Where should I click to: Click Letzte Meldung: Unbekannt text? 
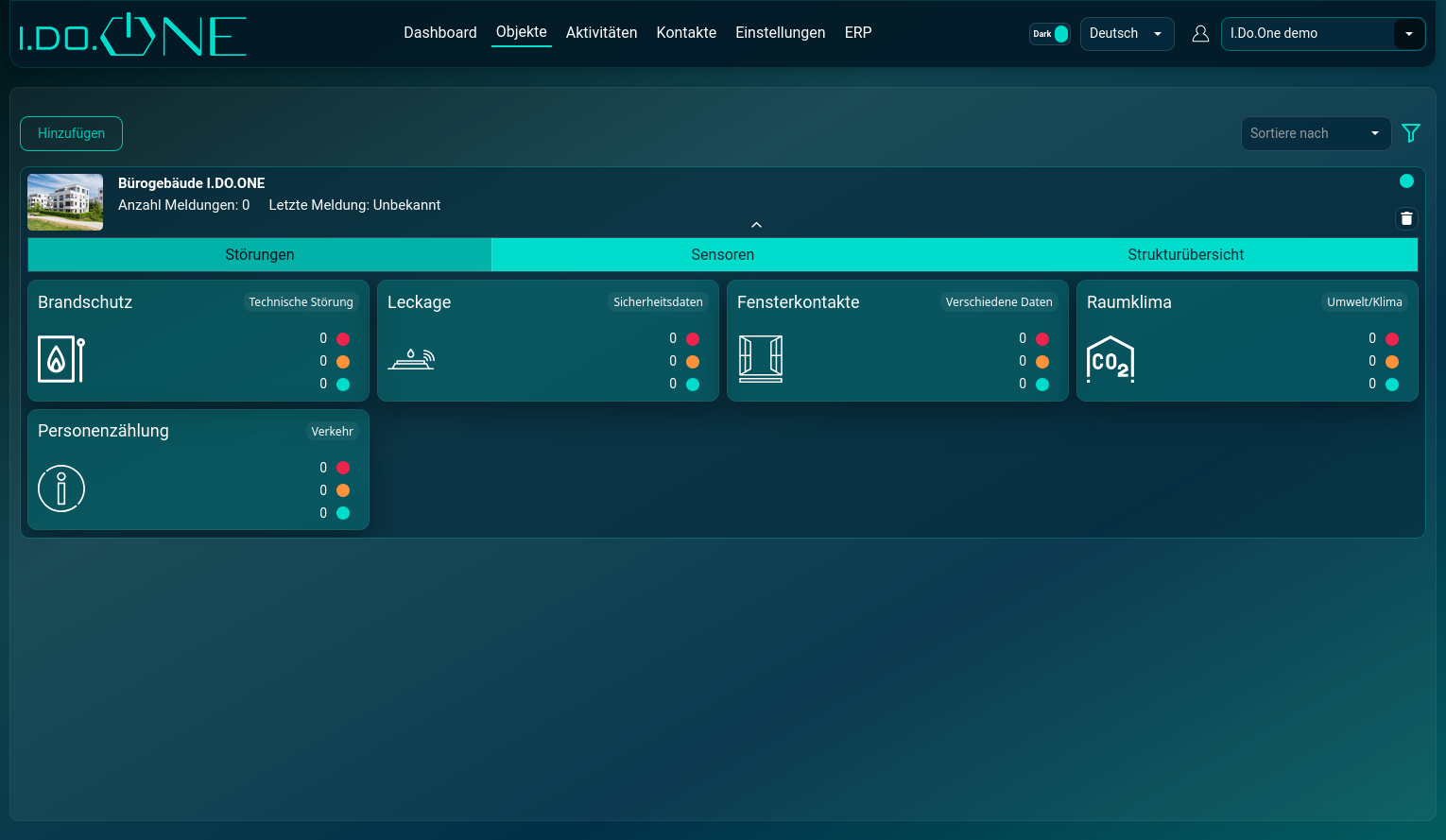pyautogui.click(x=354, y=205)
